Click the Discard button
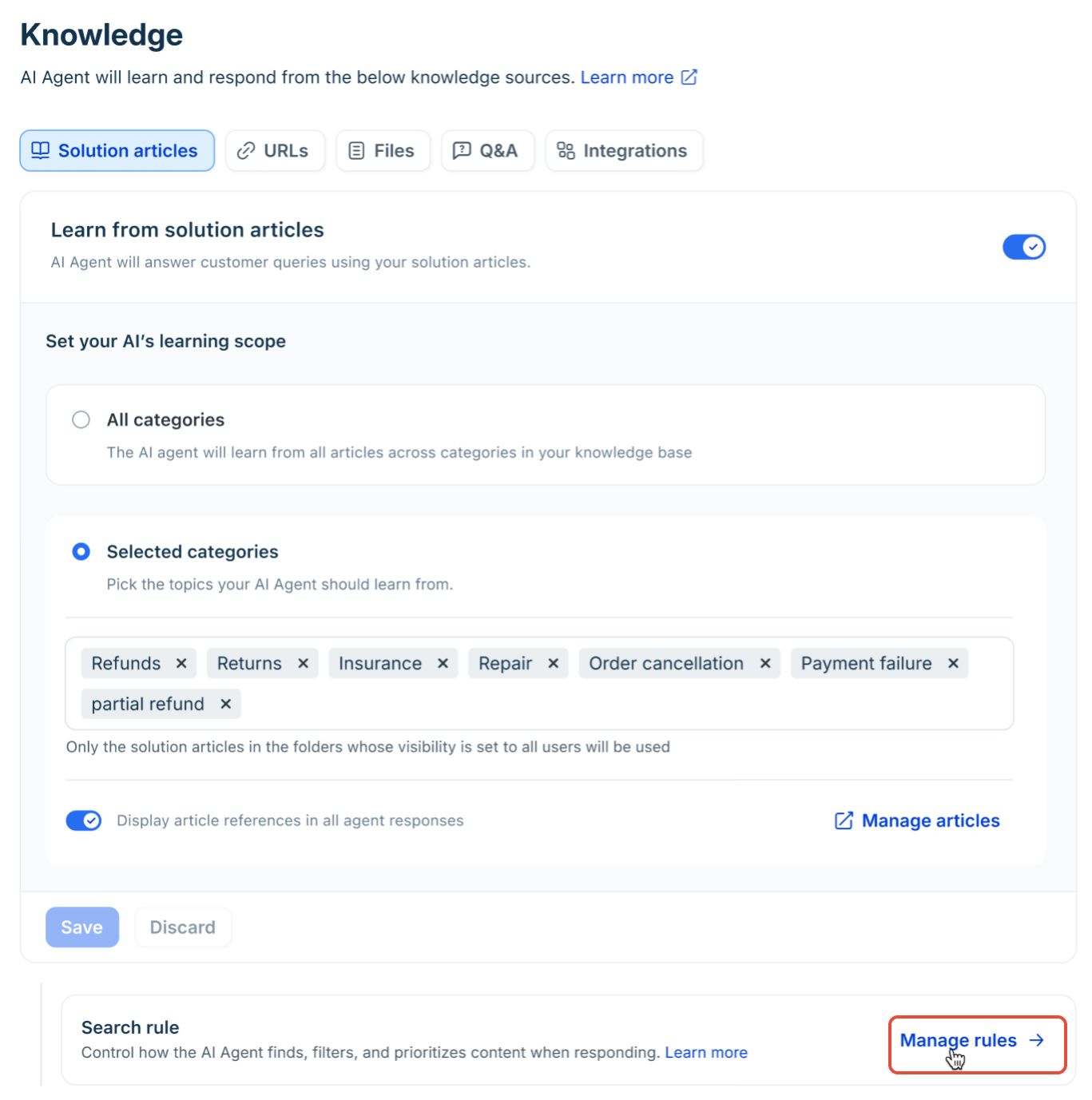This screenshot has height=1100, width=1092. 183,927
